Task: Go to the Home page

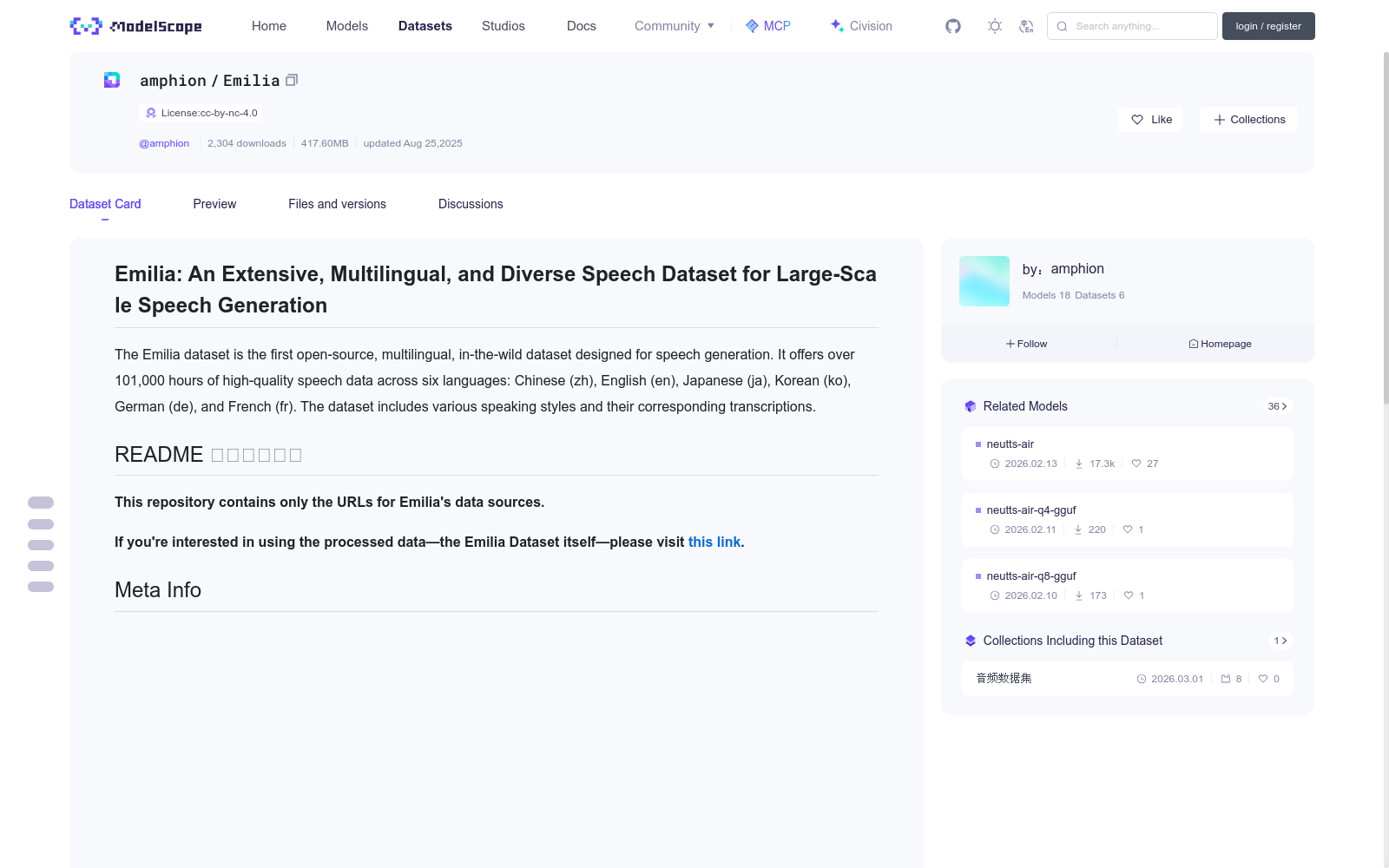Action: (269, 26)
